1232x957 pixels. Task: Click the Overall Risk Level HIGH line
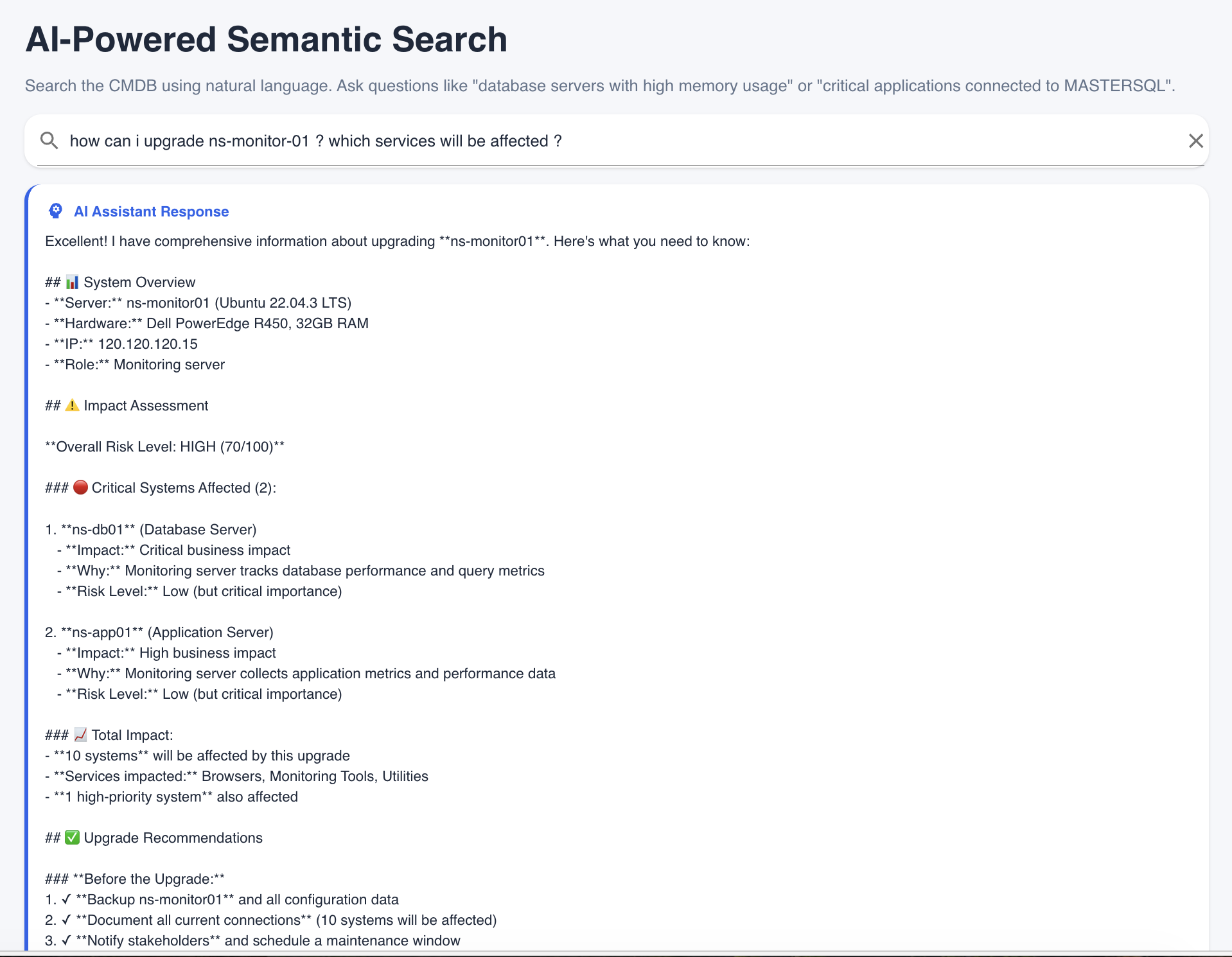tap(164, 446)
